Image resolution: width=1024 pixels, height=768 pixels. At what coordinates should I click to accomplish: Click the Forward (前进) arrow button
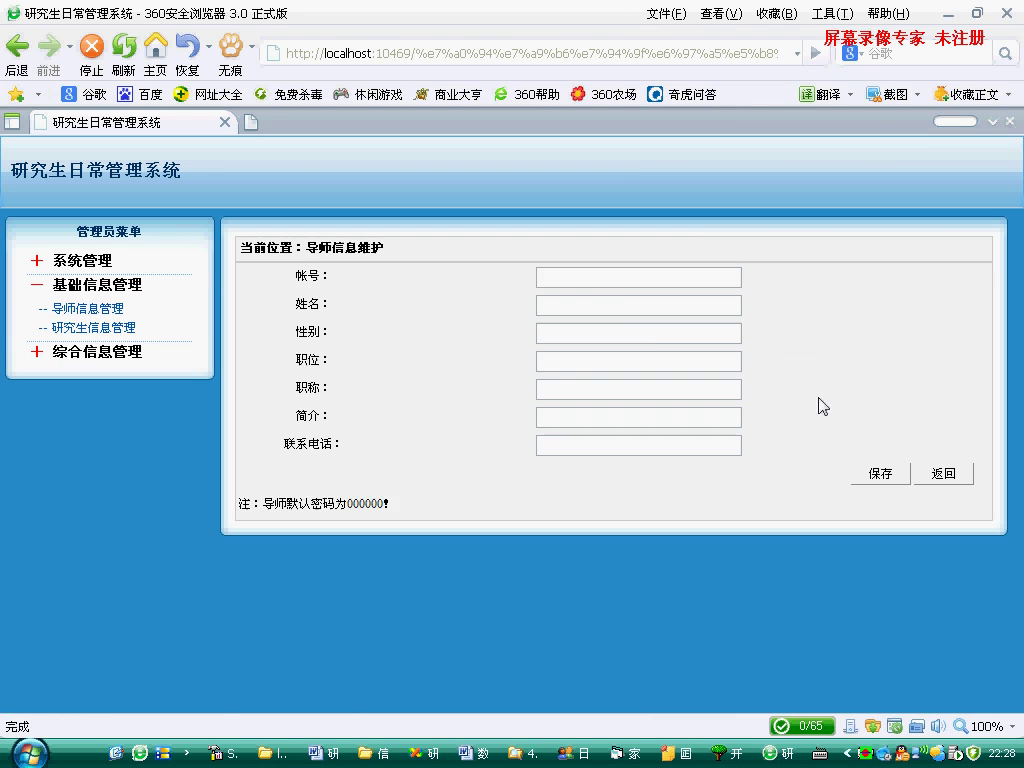point(49,46)
